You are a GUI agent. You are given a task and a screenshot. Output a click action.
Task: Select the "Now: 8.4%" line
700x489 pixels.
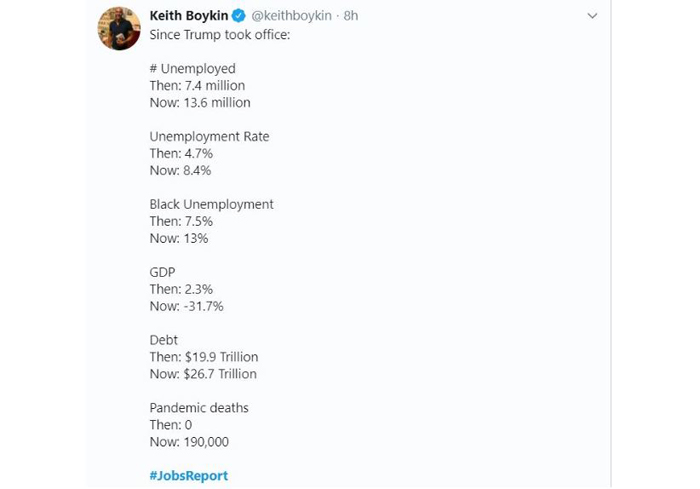(180, 171)
